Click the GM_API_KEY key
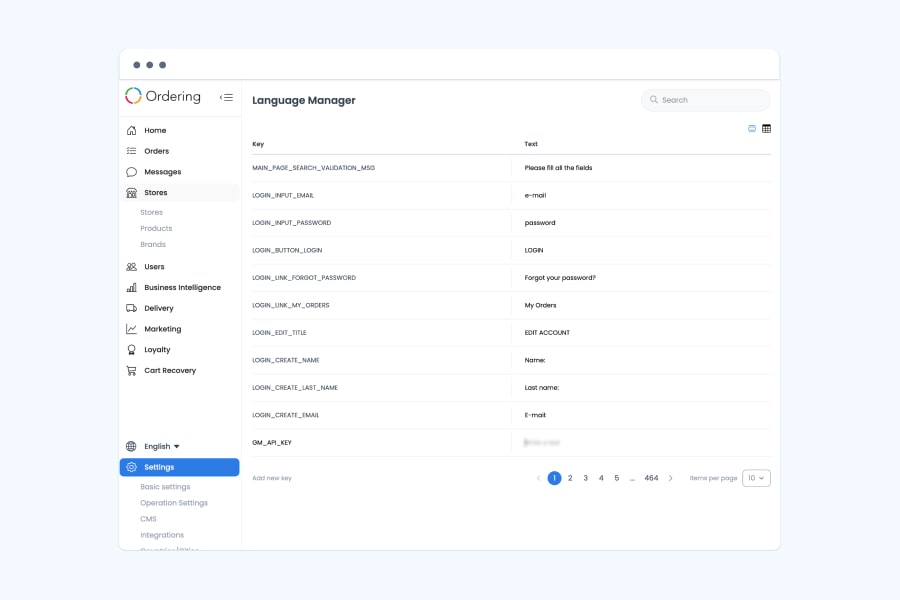 tap(271, 443)
